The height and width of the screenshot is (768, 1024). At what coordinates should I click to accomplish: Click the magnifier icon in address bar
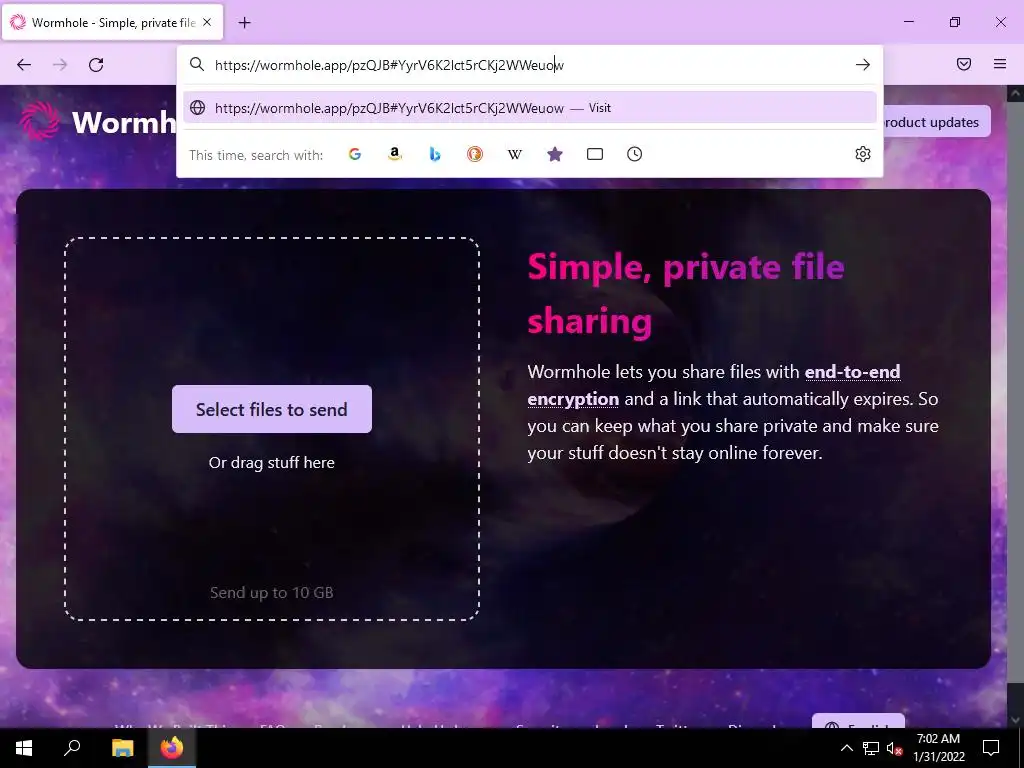pyautogui.click(x=197, y=64)
